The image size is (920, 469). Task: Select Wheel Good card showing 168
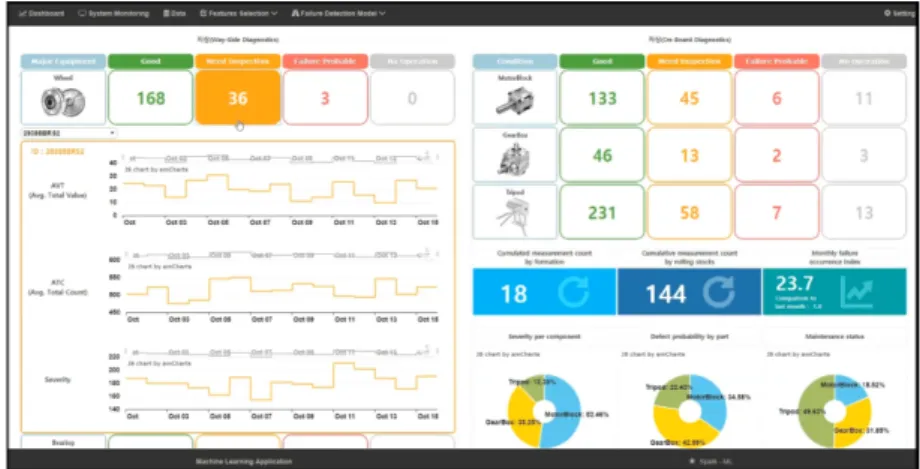pyautogui.click(x=151, y=97)
